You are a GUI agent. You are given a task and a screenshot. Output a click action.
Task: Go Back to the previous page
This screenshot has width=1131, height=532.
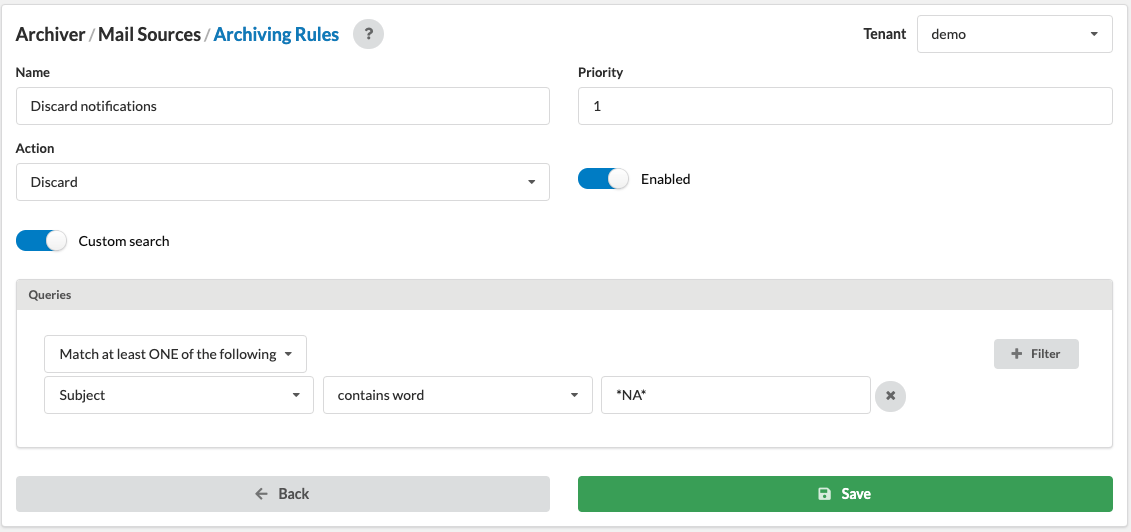(x=283, y=494)
